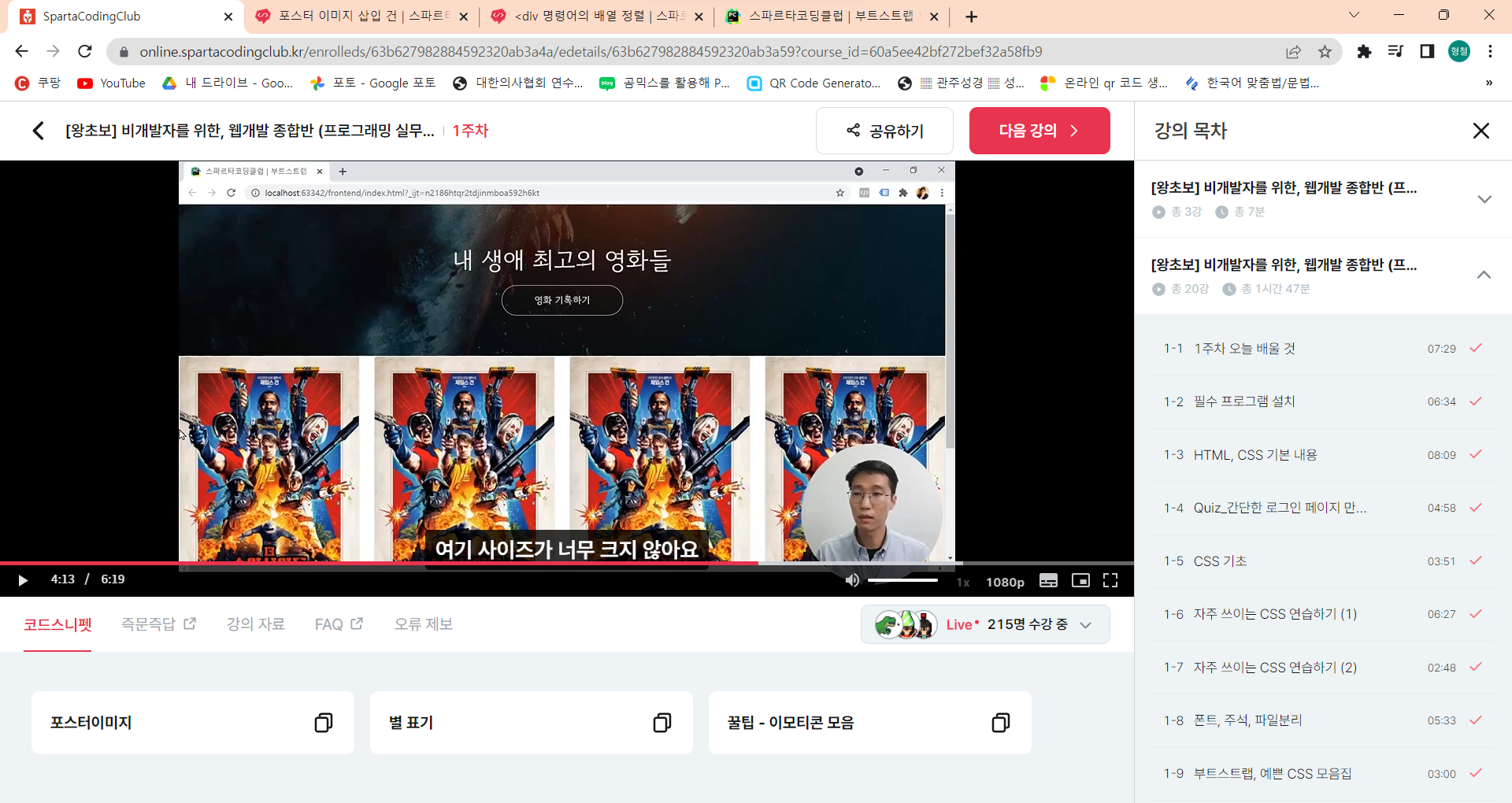Image resolution: width=1512 pixels, height=803 pixels.
Task: Click 영화 기록하기 button in video
Action: (562, 300)
